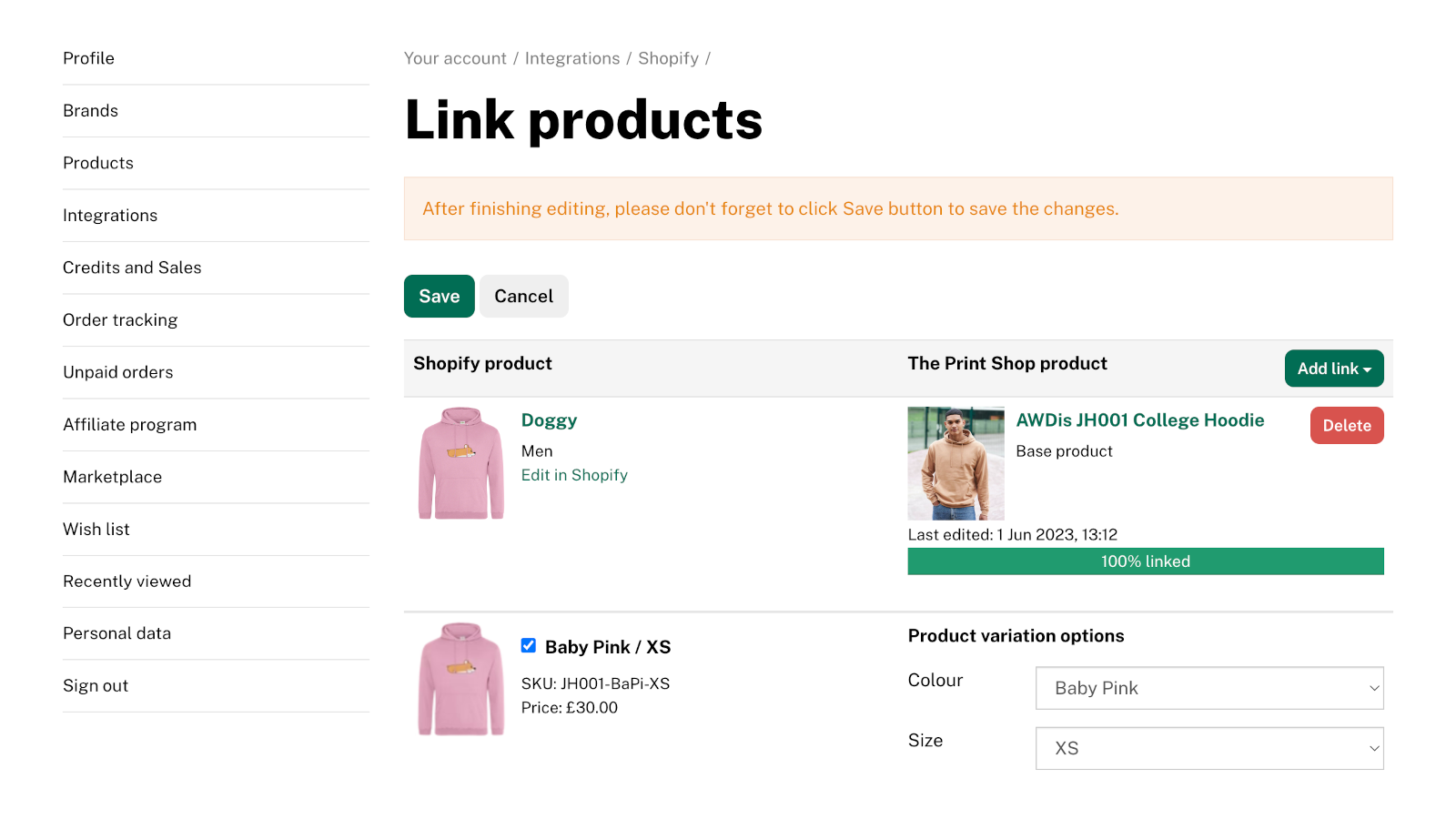Uncheck the Baby Pink / XS variant checkbox
The image size is (1456, 819).
pos(529,645)
